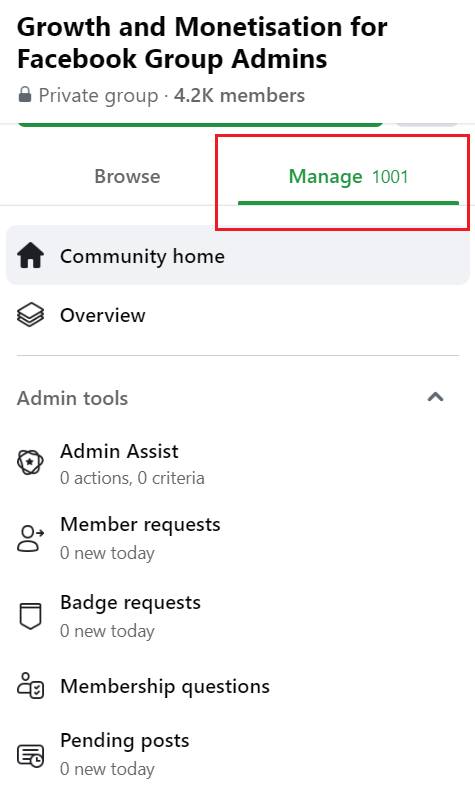Open Admin Assist settings

pos(238,464)
